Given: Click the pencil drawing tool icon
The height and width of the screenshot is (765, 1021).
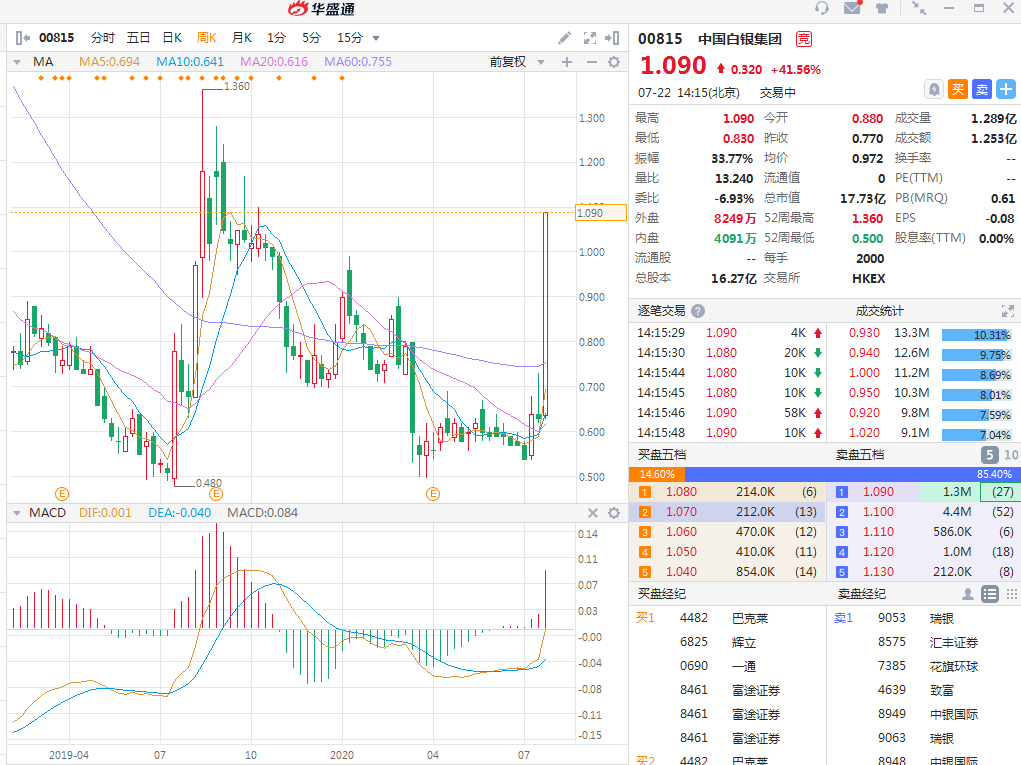Looking at the screenshot, I should point(564,38).
